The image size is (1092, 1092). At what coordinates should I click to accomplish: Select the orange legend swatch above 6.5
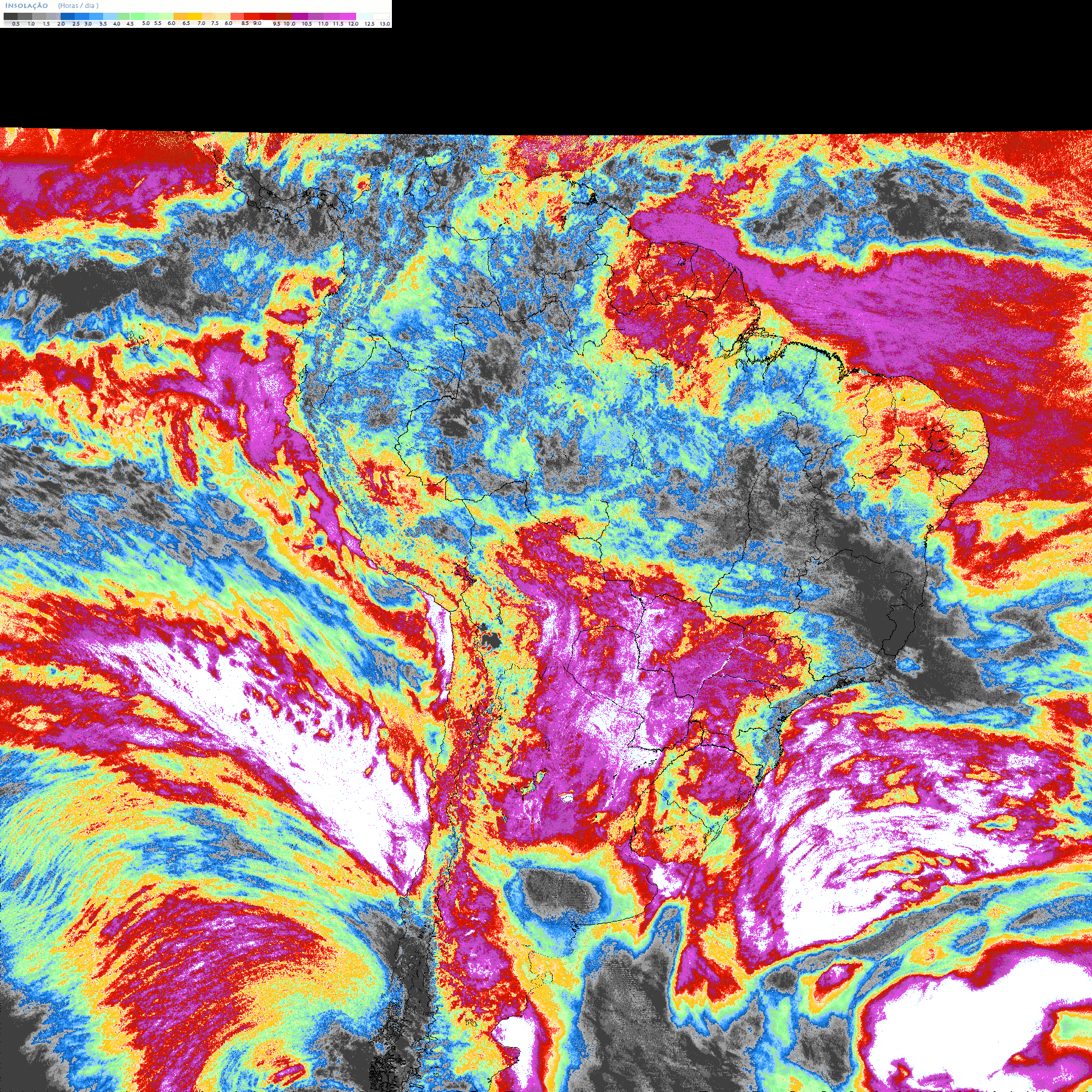(x=180, y=16)
